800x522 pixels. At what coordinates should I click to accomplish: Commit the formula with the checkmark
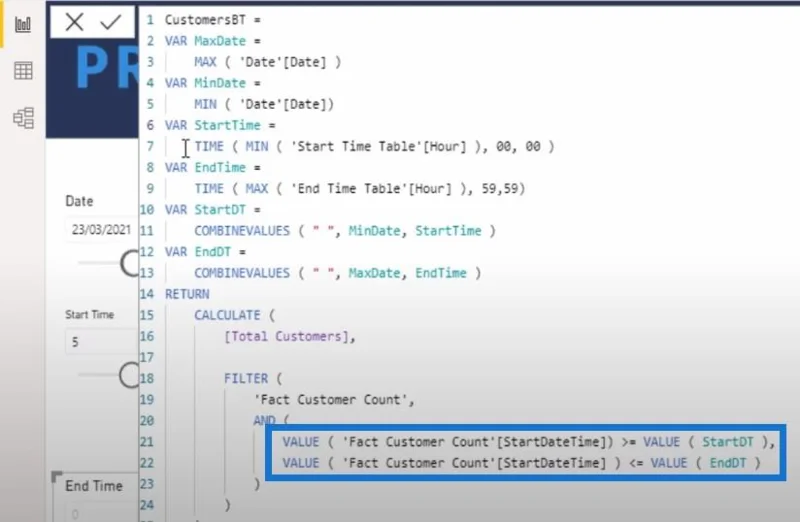click(110, 22)
